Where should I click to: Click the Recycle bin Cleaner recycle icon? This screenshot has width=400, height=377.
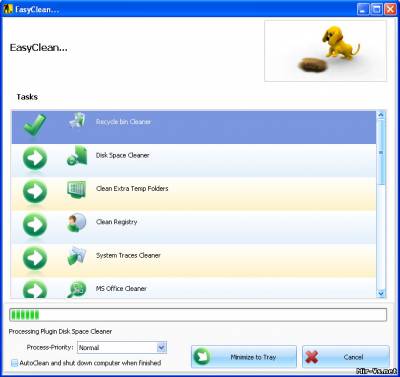77,121
